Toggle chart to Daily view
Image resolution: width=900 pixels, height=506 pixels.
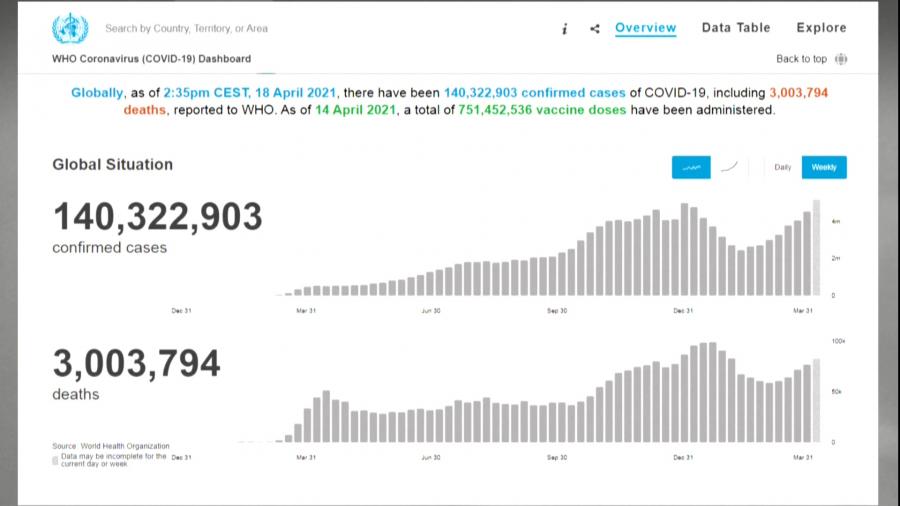click(x=783, y=167)
